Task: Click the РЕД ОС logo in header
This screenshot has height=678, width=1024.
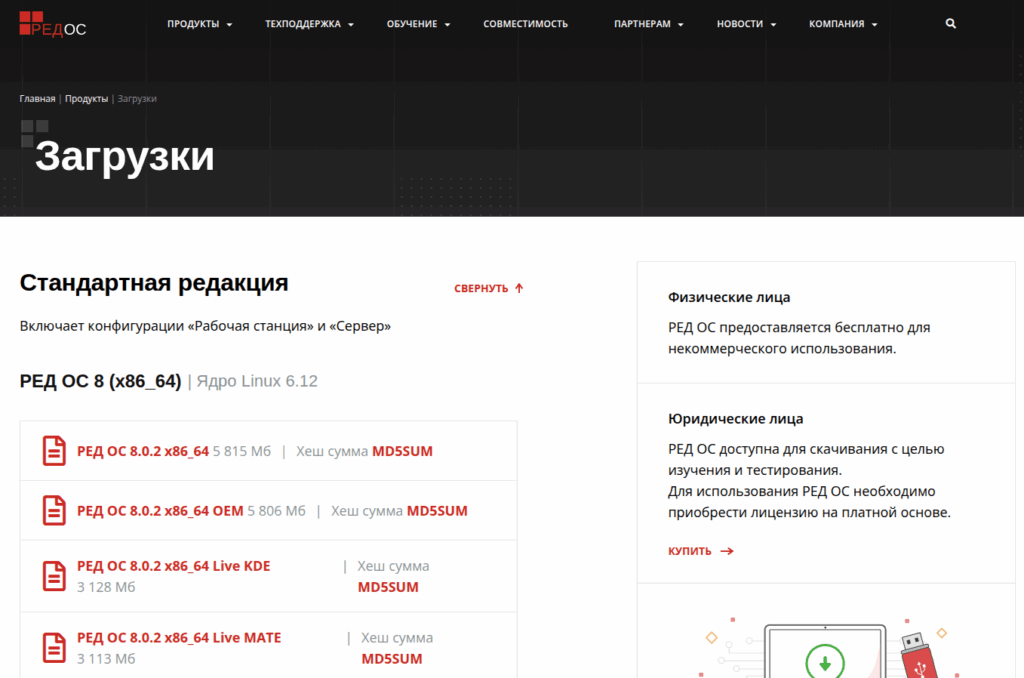Action: (50, 26)
